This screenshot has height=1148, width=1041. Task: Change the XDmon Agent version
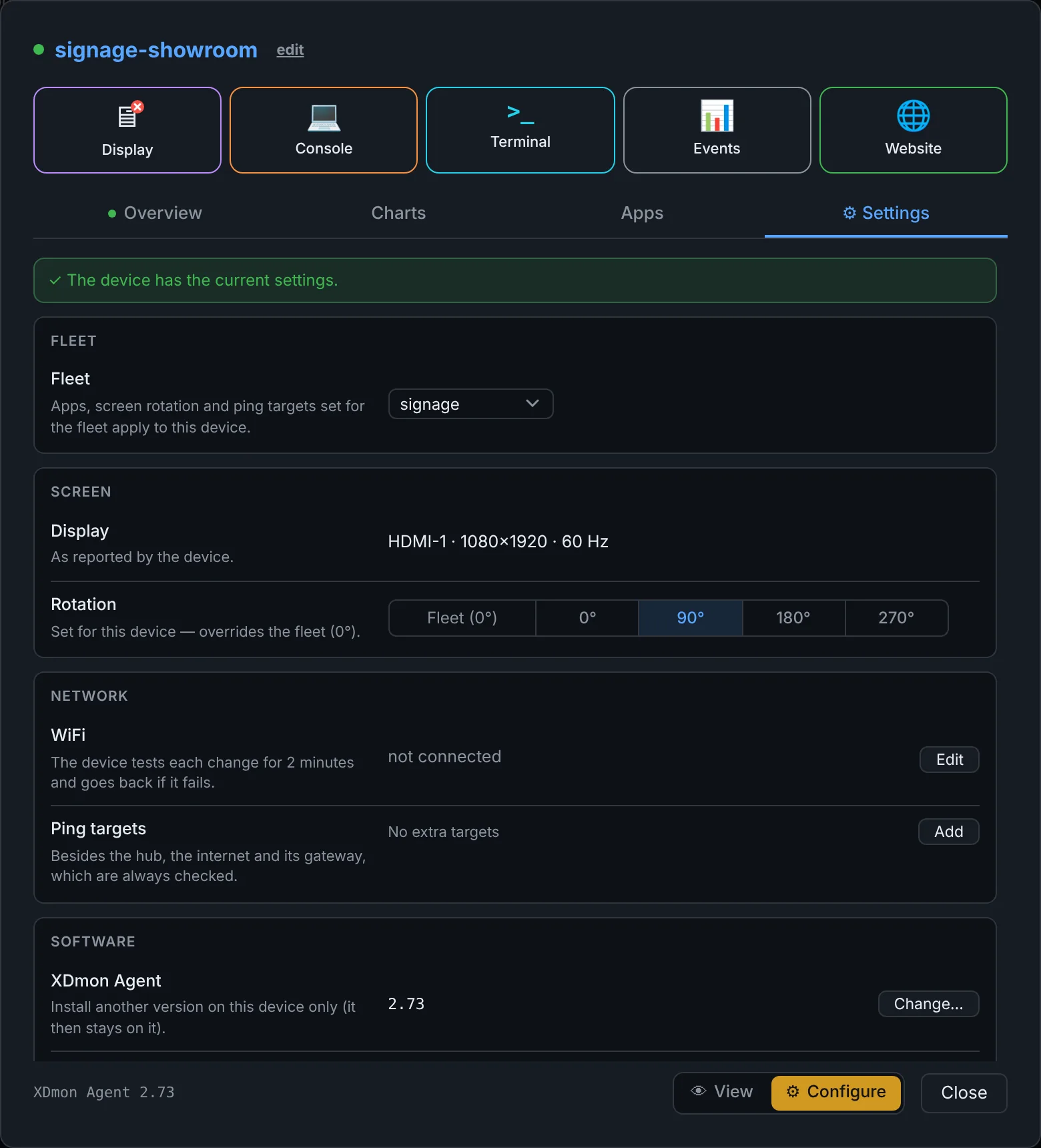pyautogui.click(x=929, y=1004)
